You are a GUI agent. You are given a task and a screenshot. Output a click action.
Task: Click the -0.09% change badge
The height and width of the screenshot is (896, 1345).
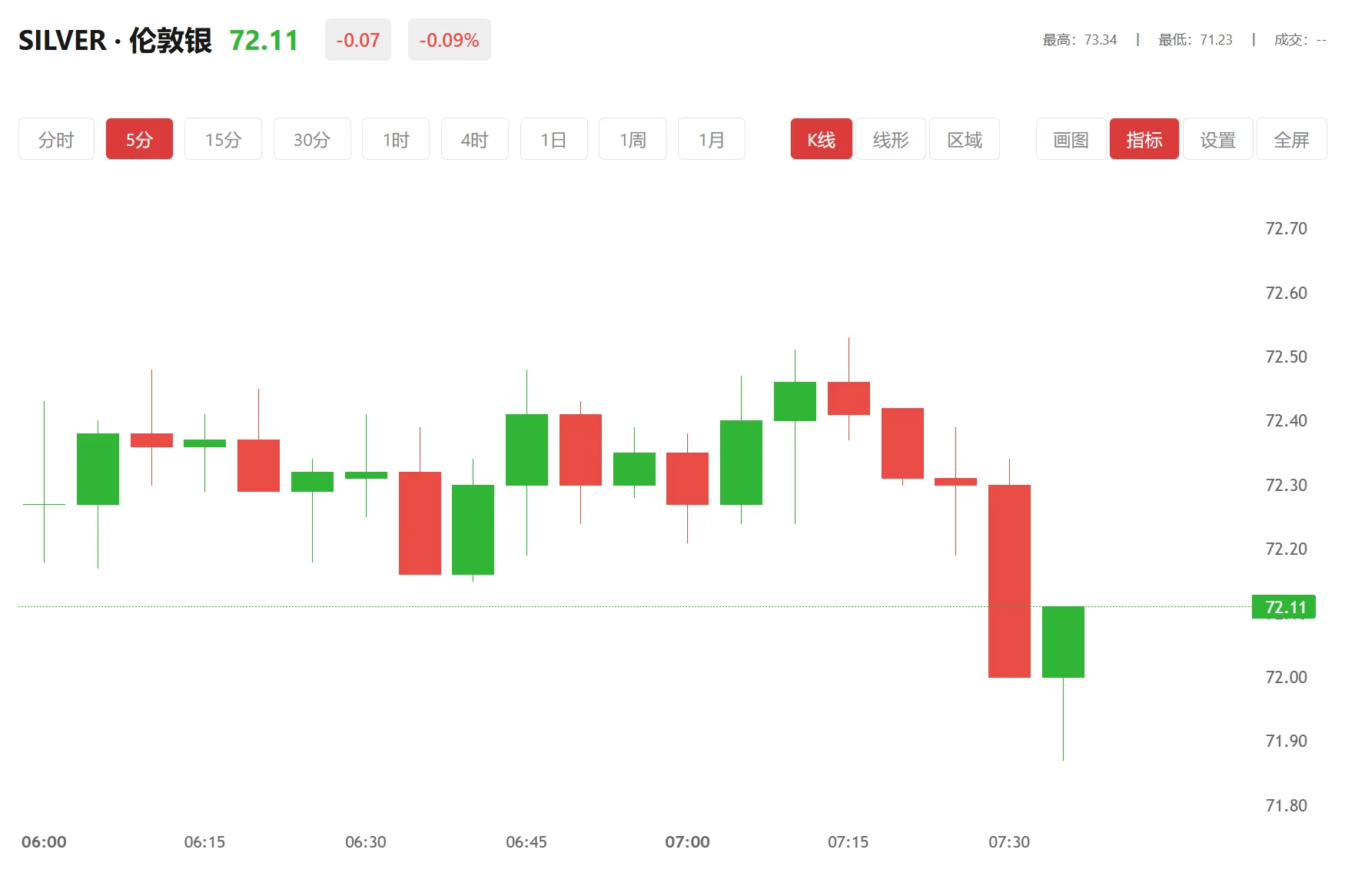(449, 40)
